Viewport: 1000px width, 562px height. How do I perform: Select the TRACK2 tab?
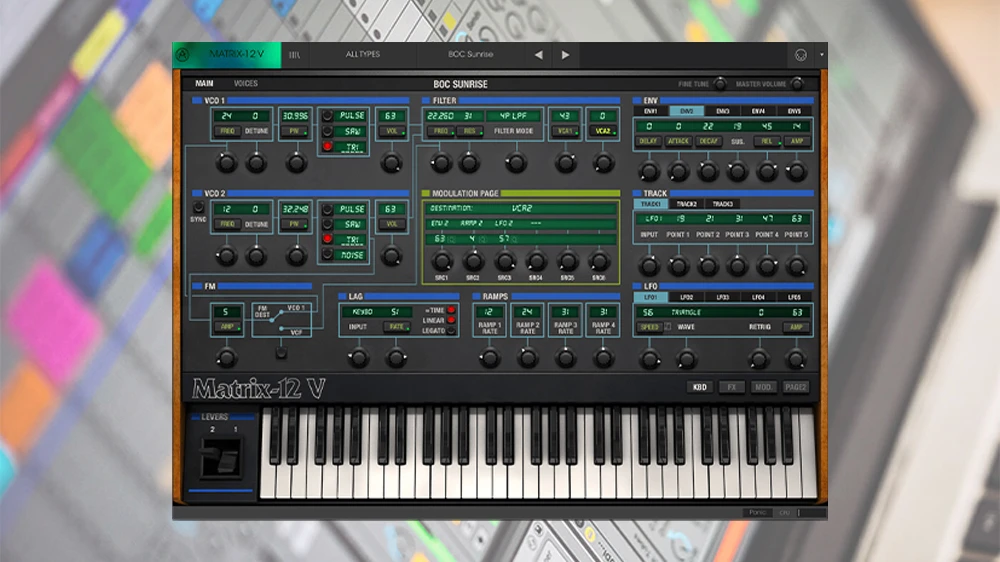pyautogui.click(x=686, y=204)
